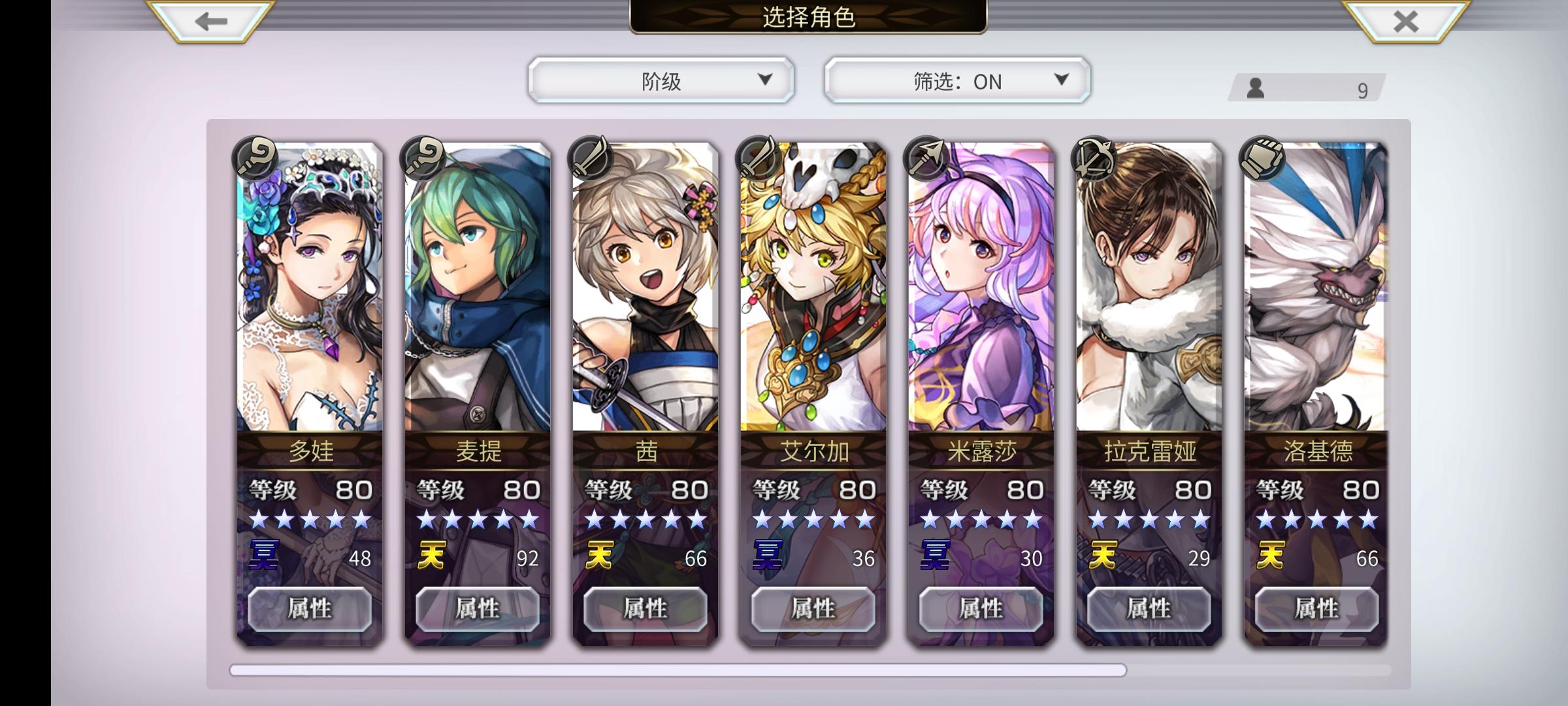View 属性 of 洛基德
The height and width of the screenshot is (706, 1568).
click(x=1317, y=609)
